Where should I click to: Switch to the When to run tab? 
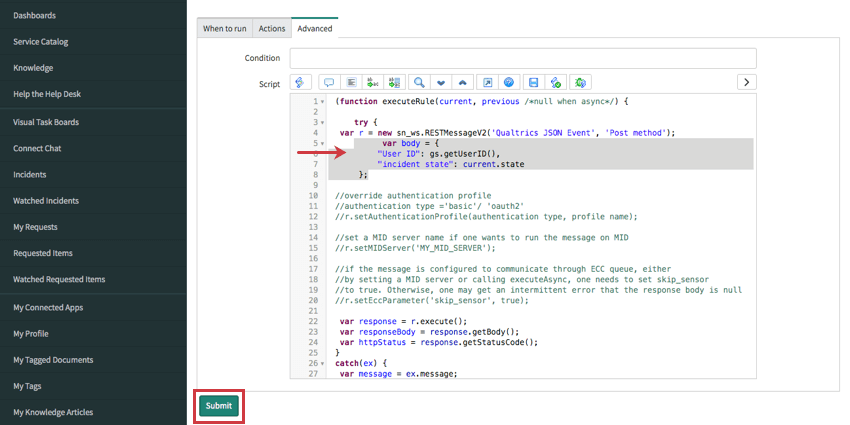pyautogui.click(x=225, y=29)
